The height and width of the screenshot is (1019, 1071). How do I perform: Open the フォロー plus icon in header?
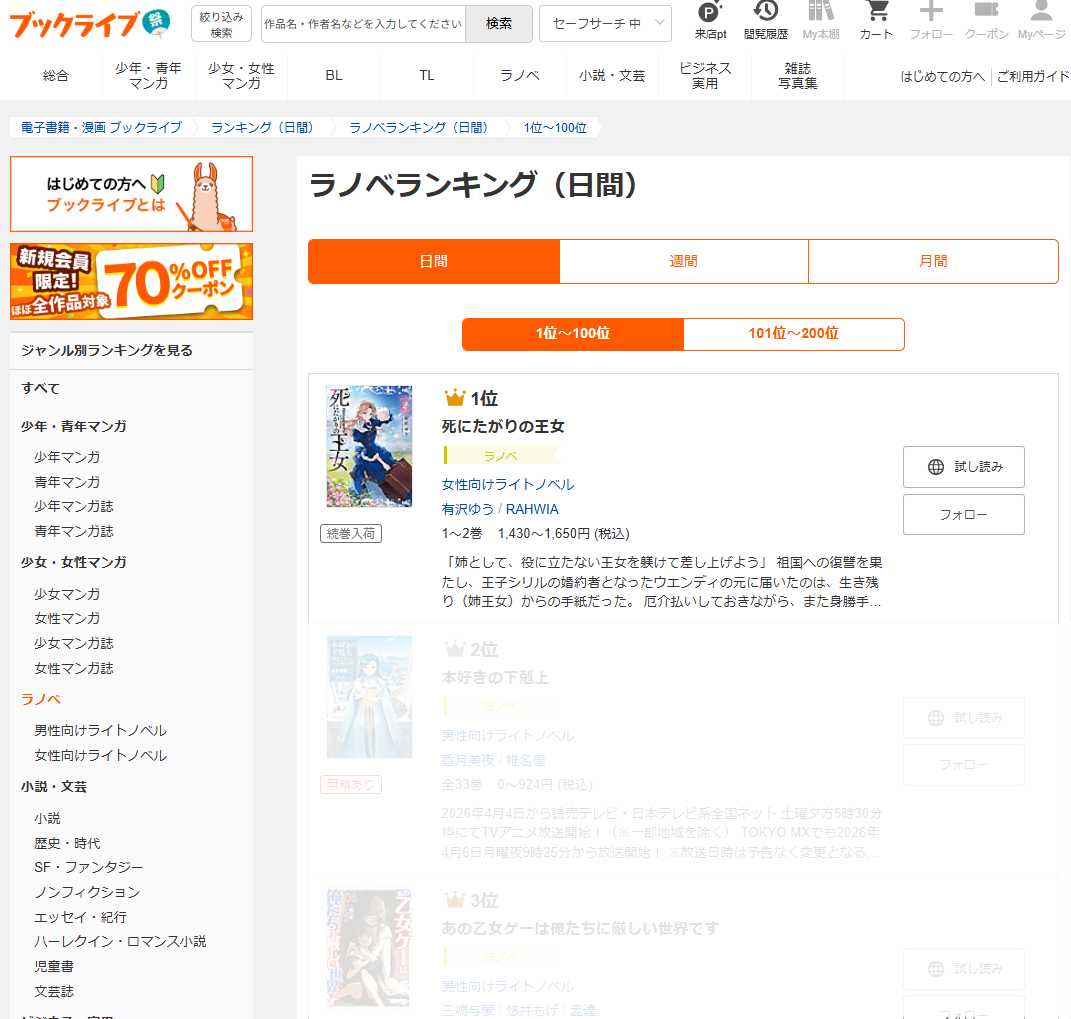(x=931, y=20)
